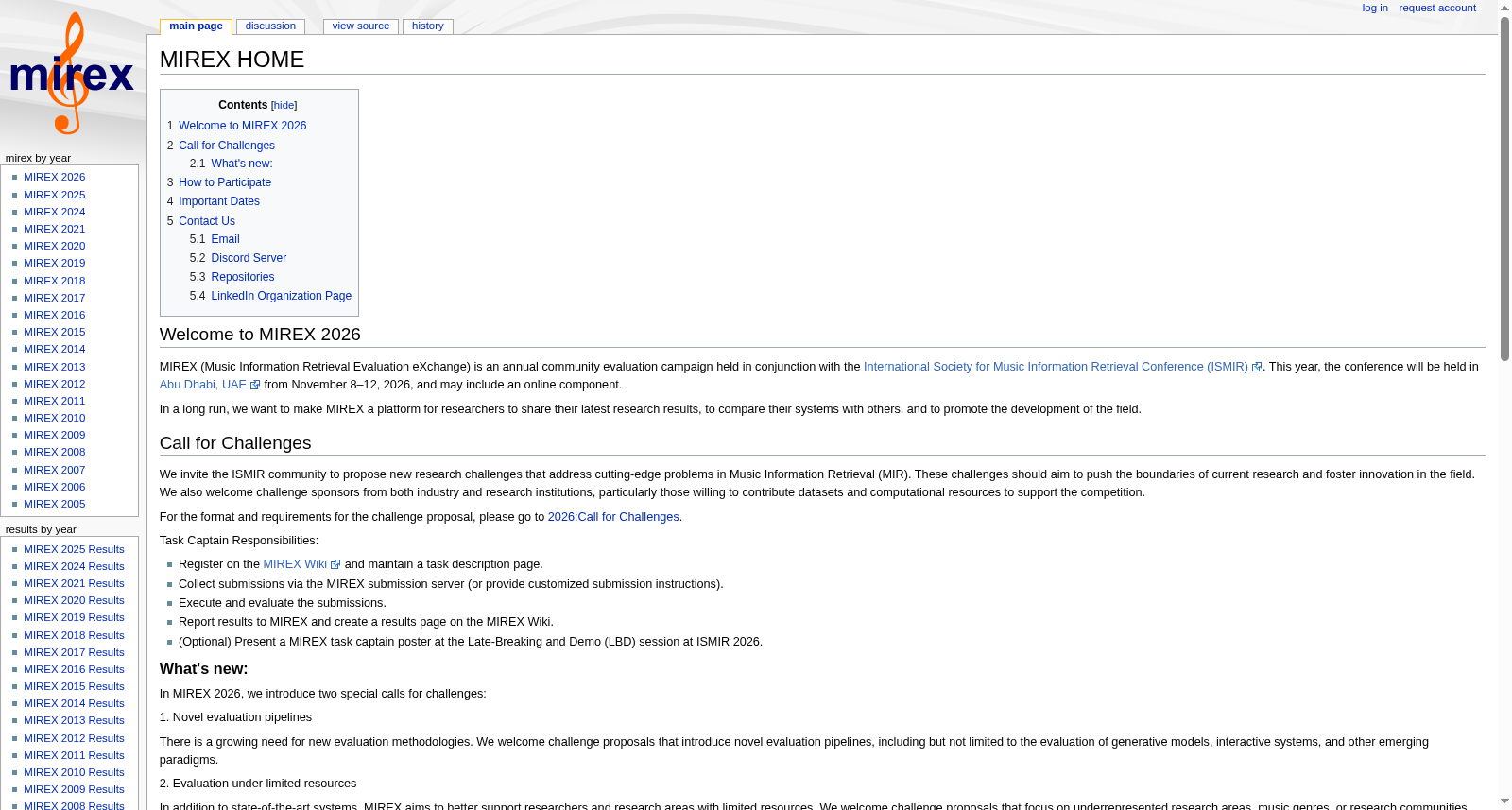Viewport: 1512px width, 810px height.
Task: Jump to Repositories subsection
Action: (x=243, y=277)
